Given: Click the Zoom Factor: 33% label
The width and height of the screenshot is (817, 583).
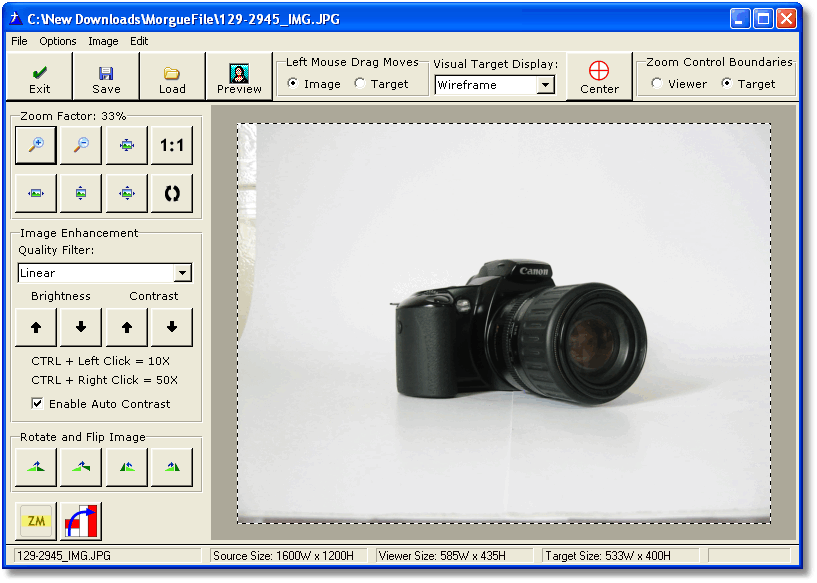Looking at the screenshot, I should pyautogui.click(x=73, y=116).
